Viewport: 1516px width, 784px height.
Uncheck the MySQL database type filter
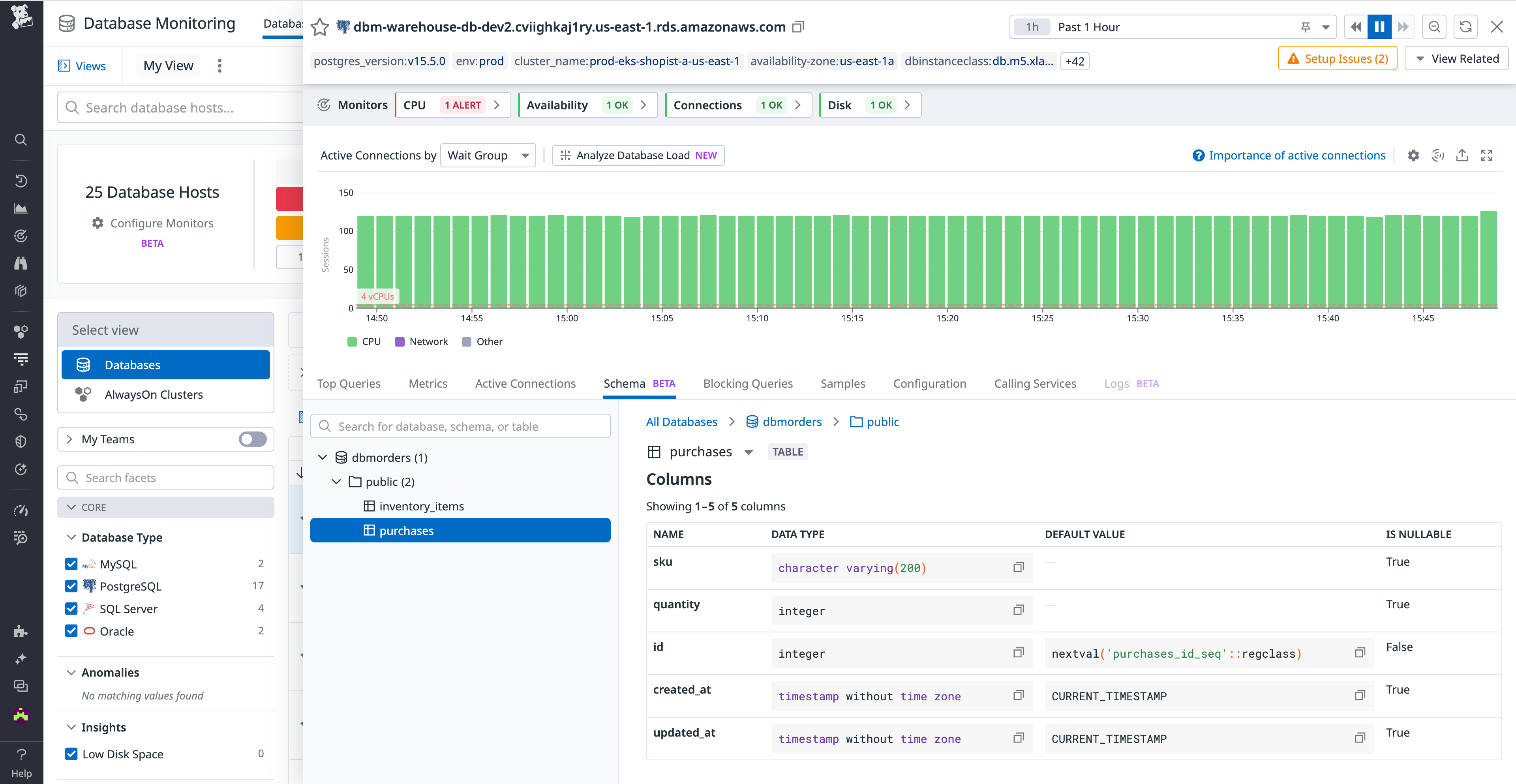[x=71, y=563]
